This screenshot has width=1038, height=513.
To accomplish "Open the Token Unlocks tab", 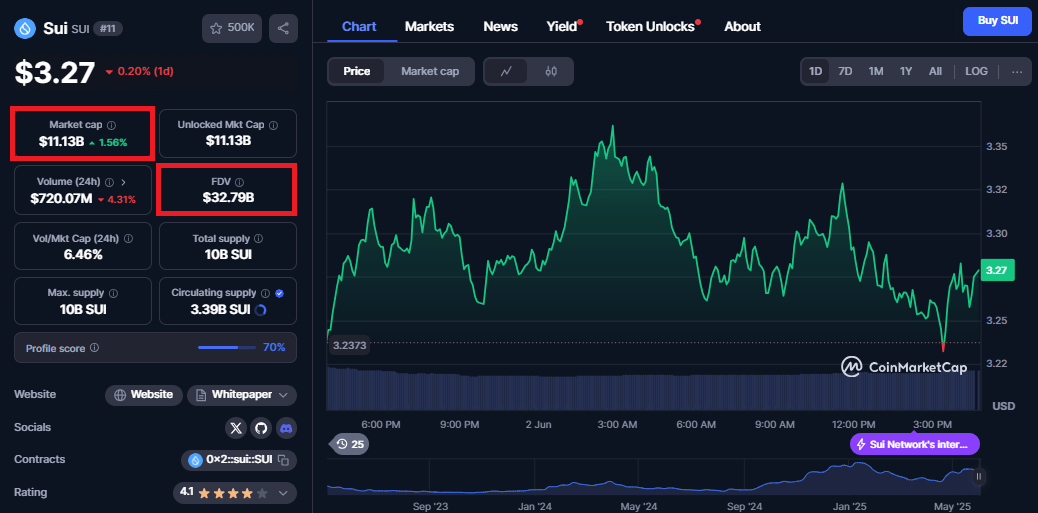I will pos(650,26).
